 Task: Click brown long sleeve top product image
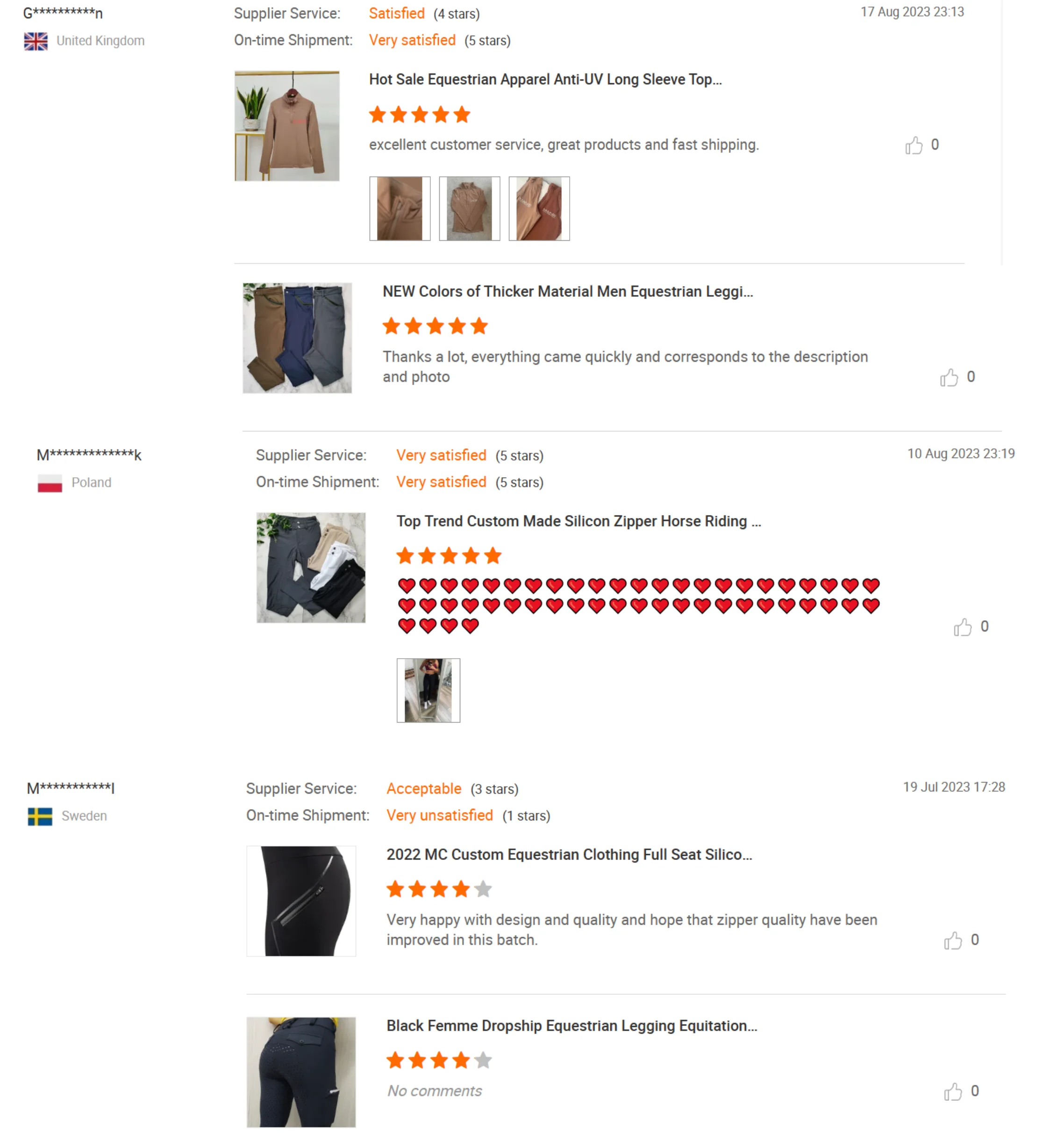[287, 126]
